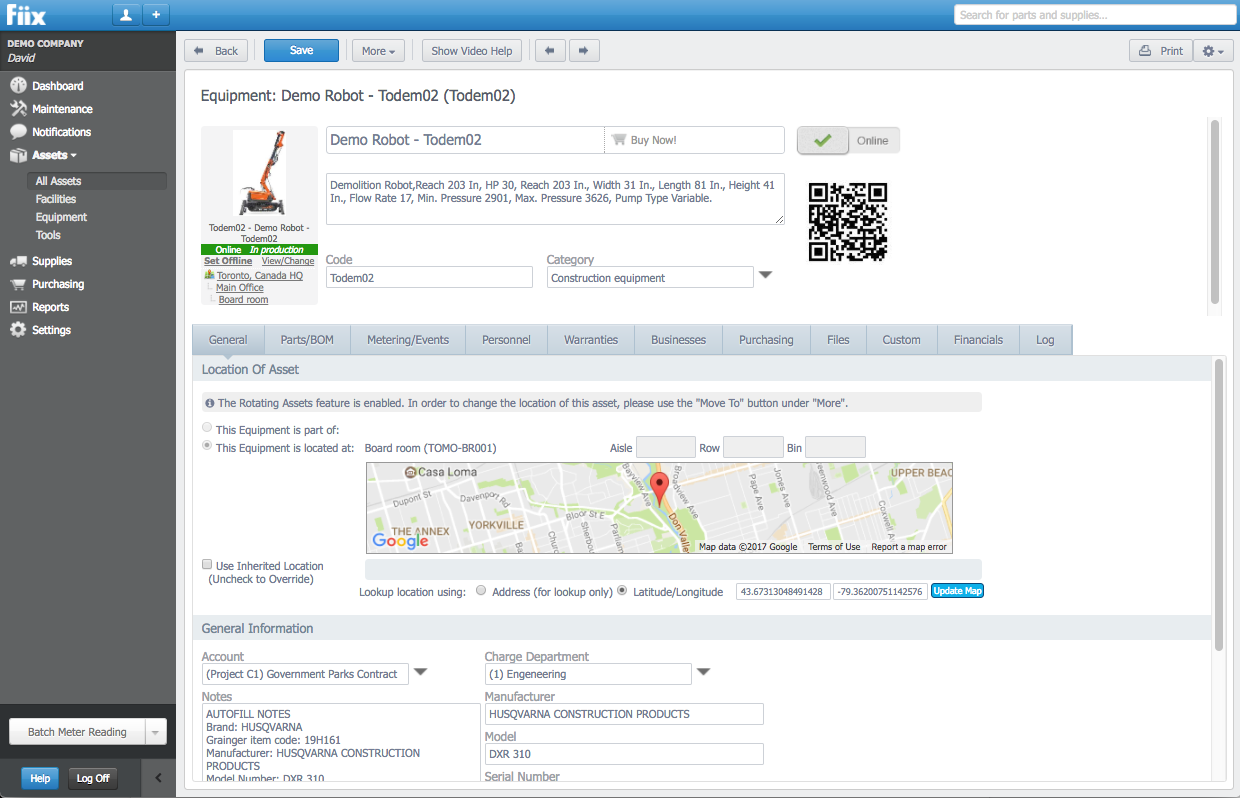
Task: Click the plus icon in top bar
Action: point(156,15)
